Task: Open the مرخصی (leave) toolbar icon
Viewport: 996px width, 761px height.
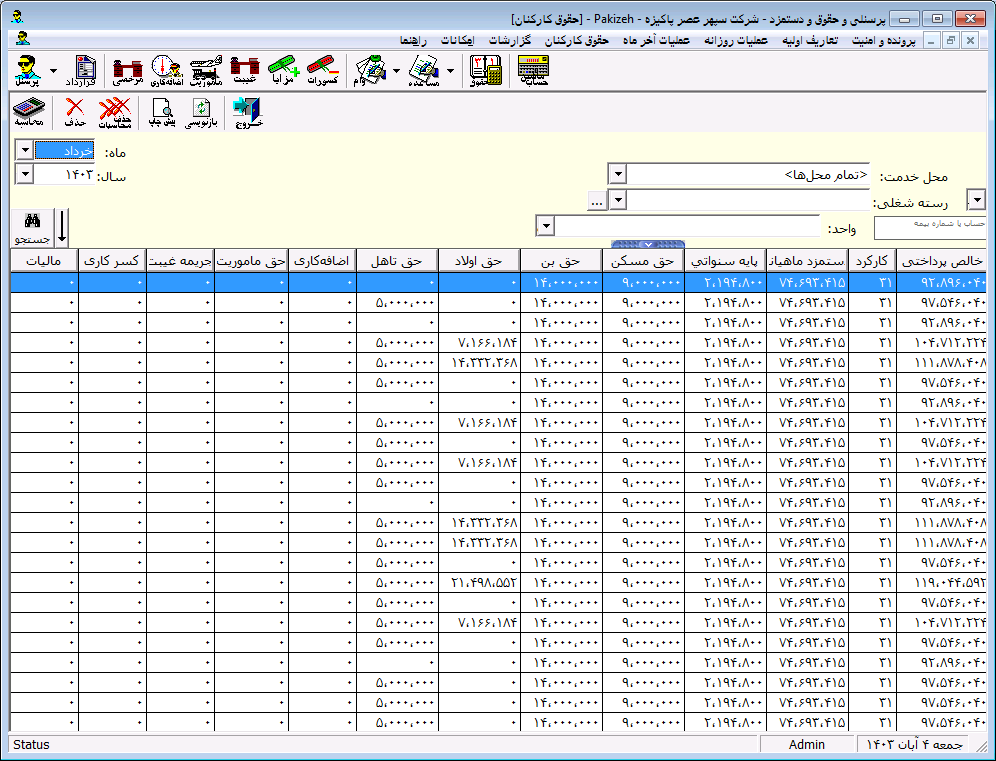Action: tap(128, 71)
